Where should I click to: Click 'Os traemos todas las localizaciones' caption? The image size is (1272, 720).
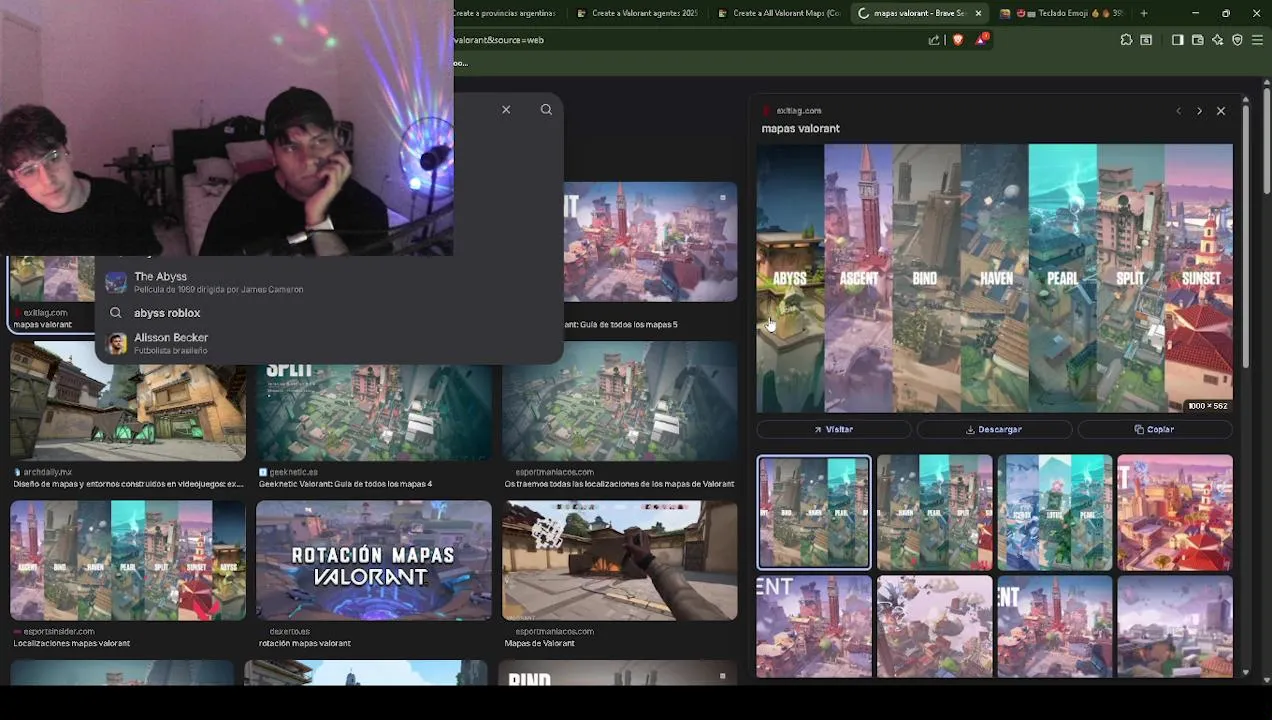tap(619, 484)
